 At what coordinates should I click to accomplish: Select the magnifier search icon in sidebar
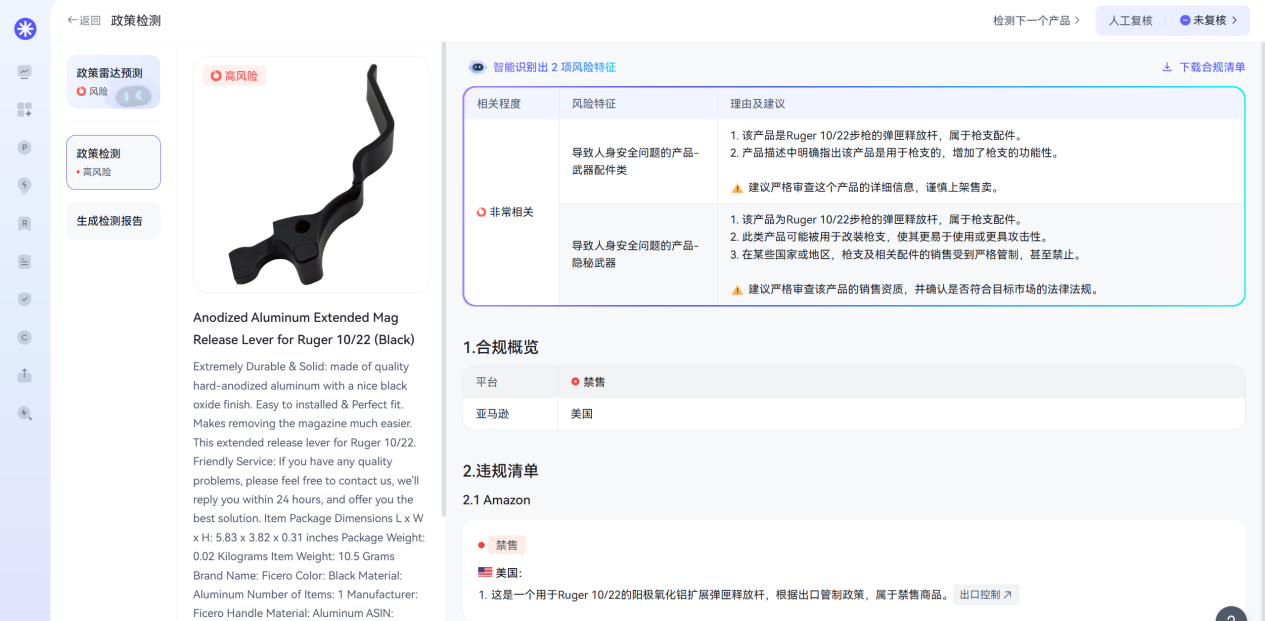pos(24,412)
